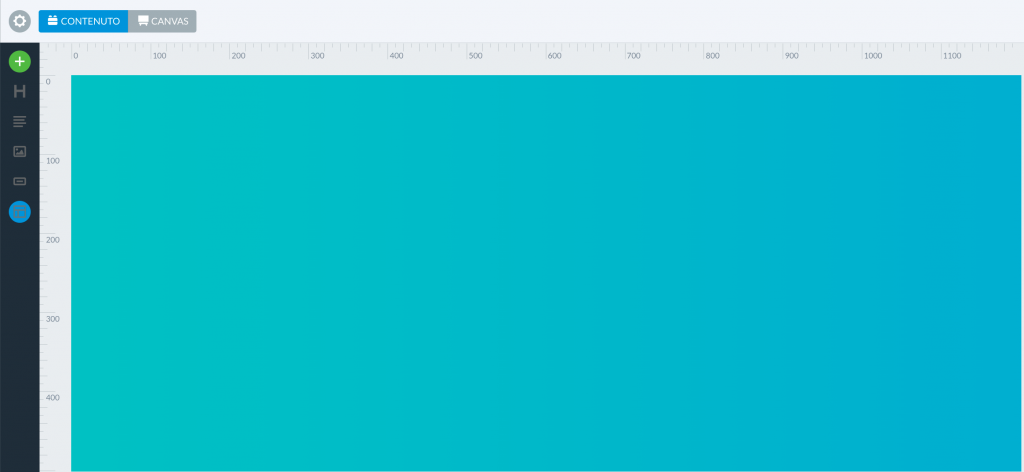Screen dimensions: 1024x472
Task: Click the teal gradient canvas area
Action: click(547, 273)
